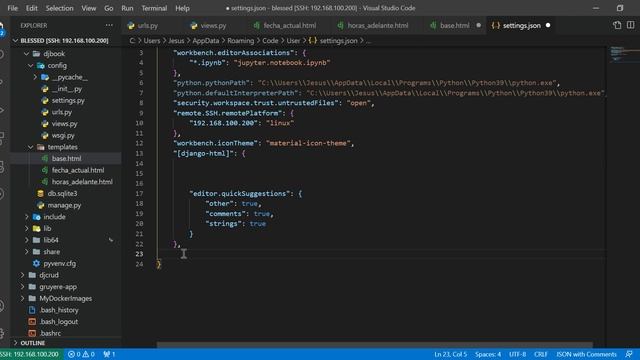Screen dimensions: 640x360
Task: Expand the MyDockerImages folder
Action: (x=22, y=298)
